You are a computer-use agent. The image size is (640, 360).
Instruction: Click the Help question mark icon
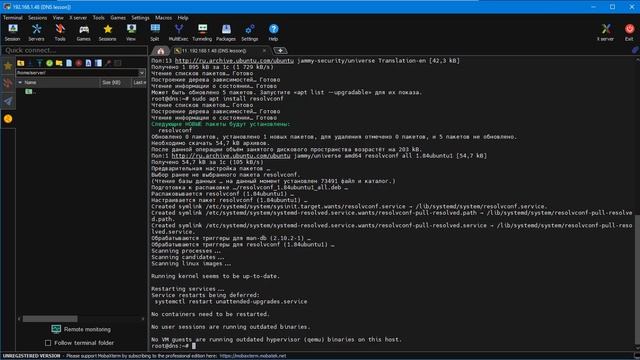tap(273, 32)
